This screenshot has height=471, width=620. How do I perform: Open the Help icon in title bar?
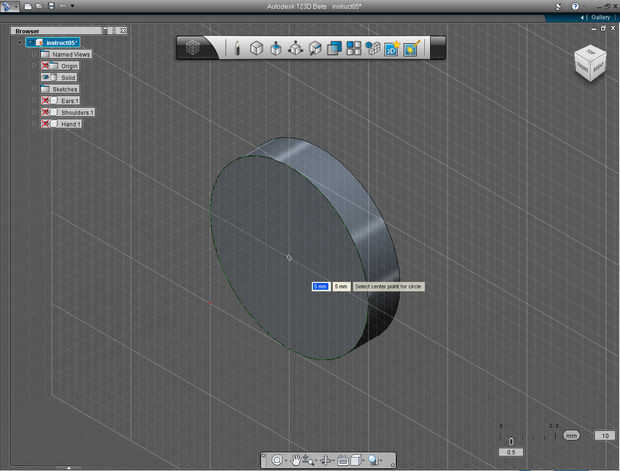point(575,6)
